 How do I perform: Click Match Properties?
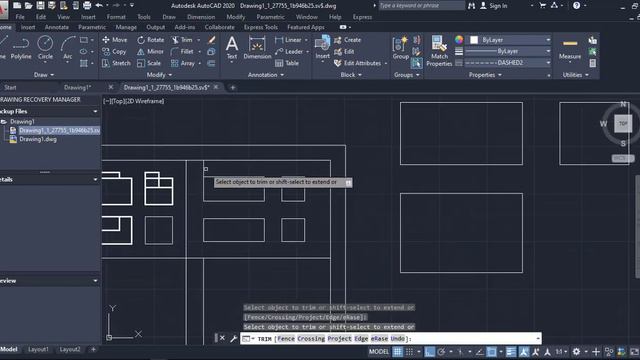pyautogui.click(x=439, y=51)
